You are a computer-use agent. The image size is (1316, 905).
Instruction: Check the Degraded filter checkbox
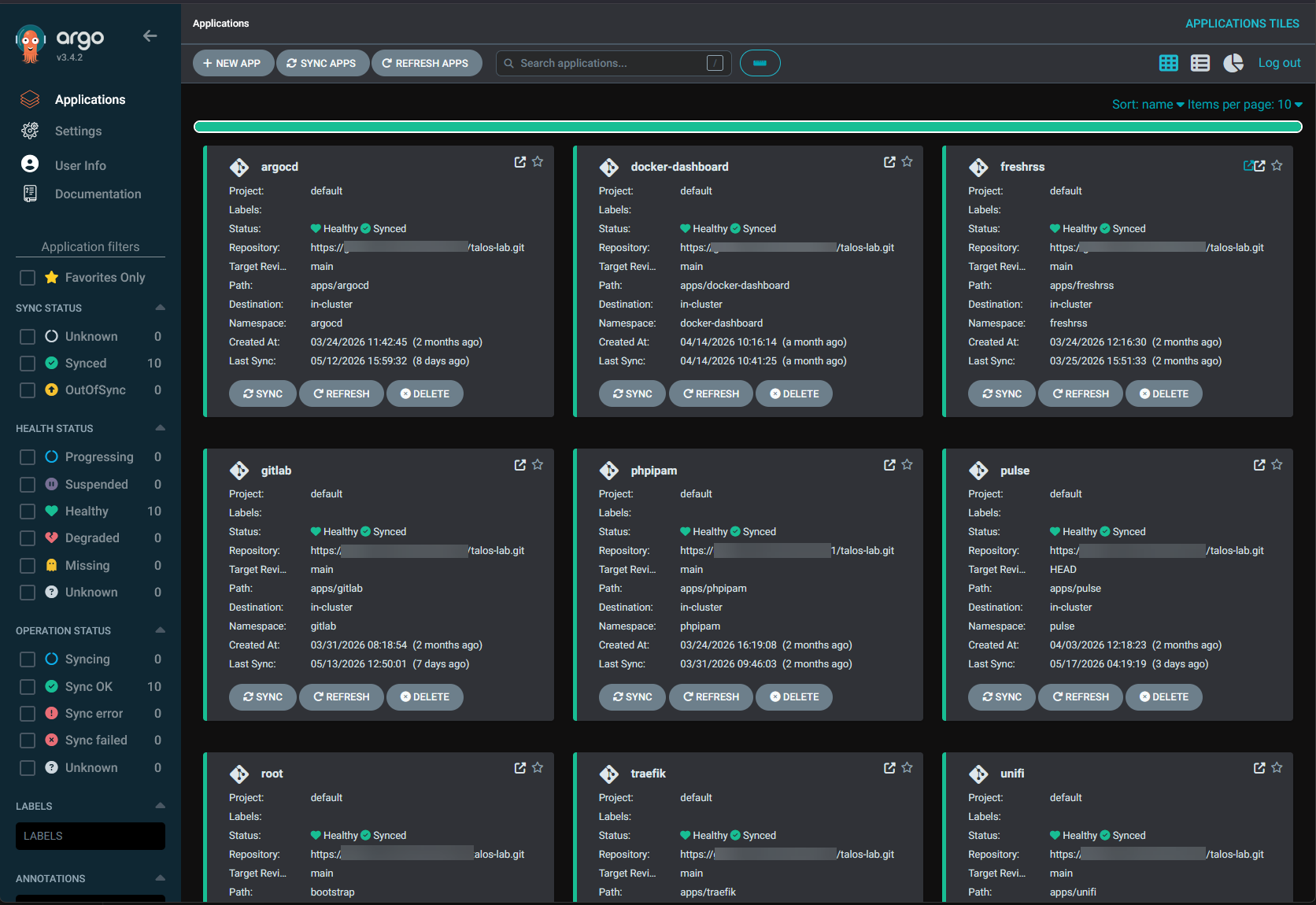[x=28, y=538]
